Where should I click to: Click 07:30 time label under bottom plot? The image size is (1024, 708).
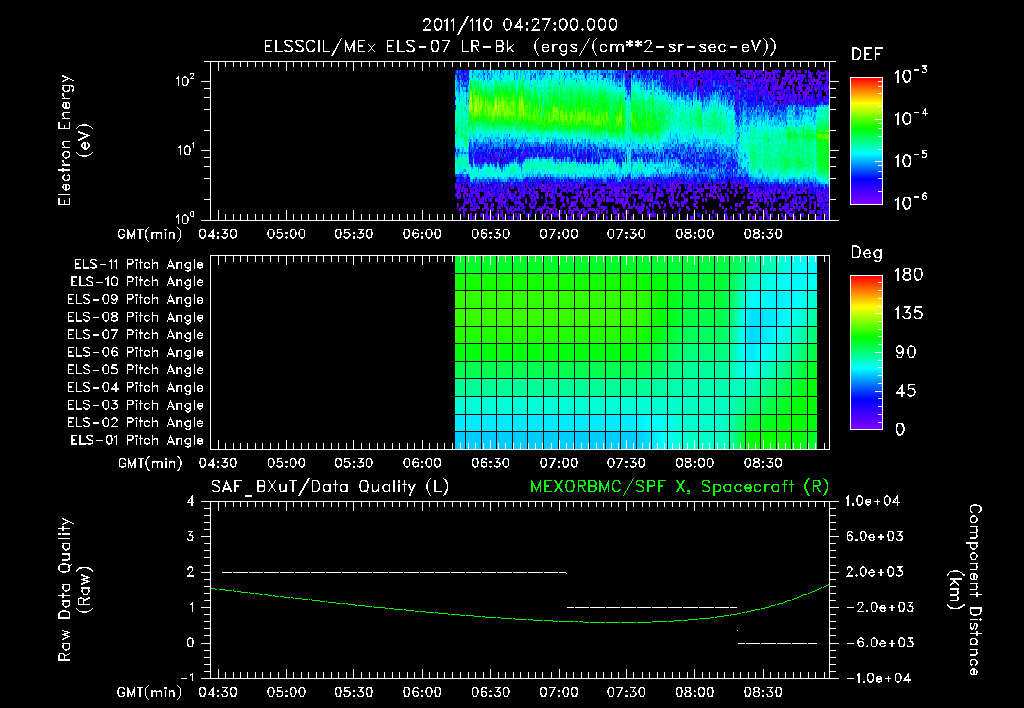coord(626,692)
